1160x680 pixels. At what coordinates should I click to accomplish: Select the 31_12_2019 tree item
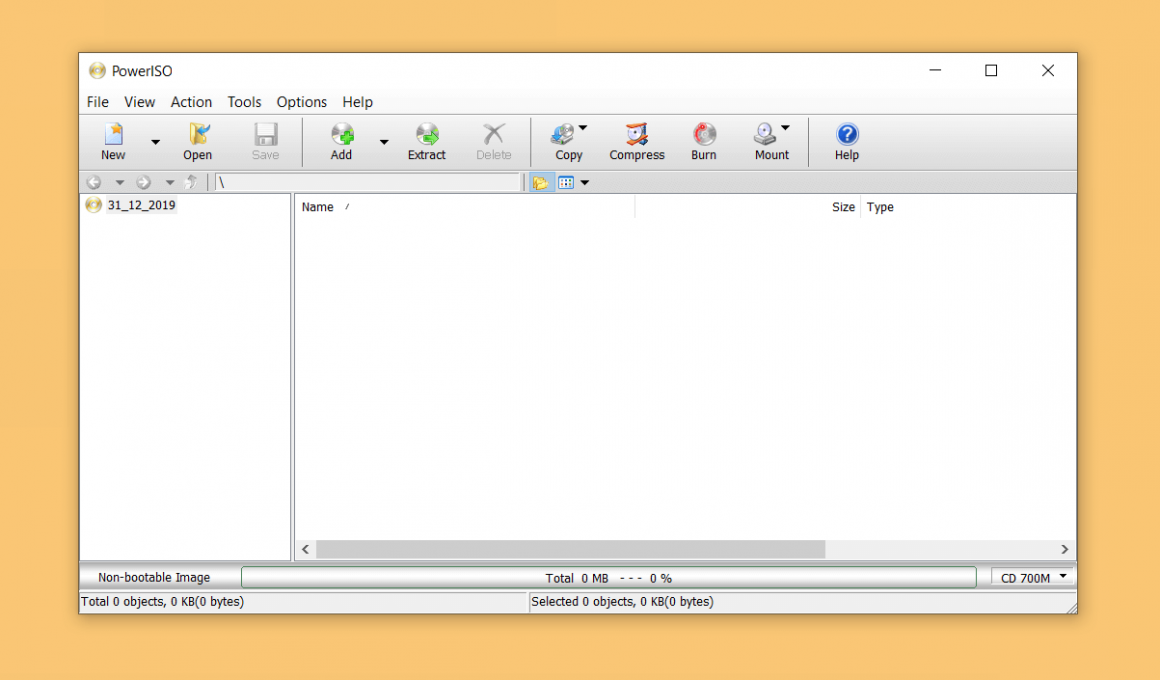pos(141,205)
